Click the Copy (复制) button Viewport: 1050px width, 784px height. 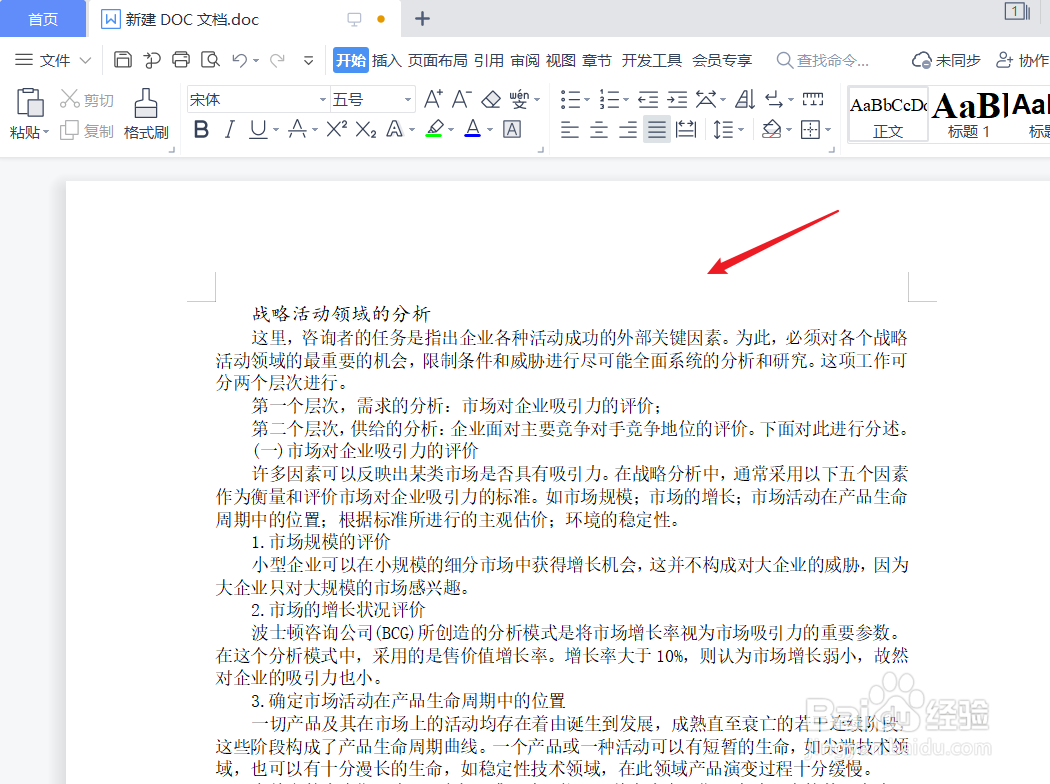(x=87, y=131)
